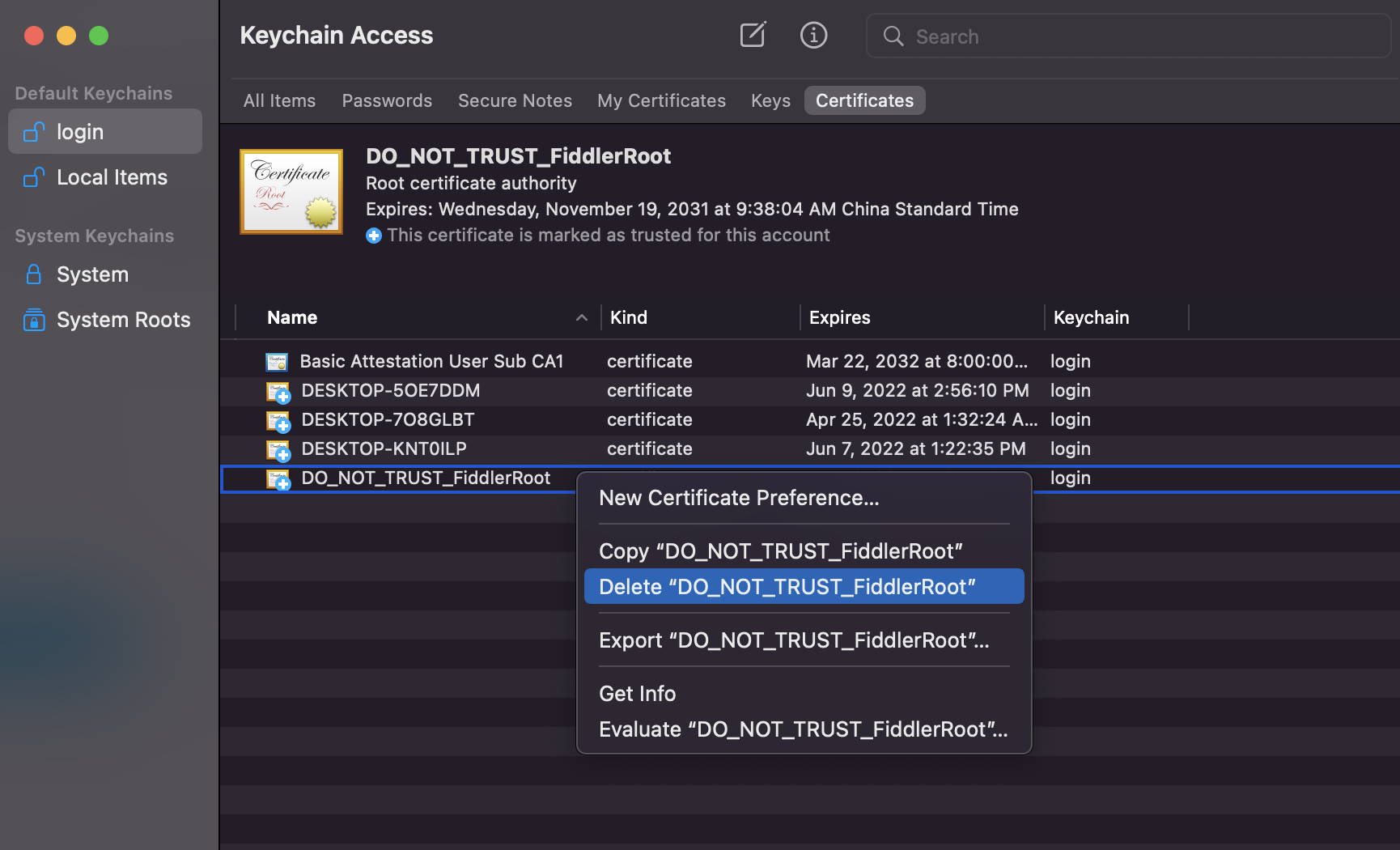Click the Local Items unlocked padlock icon
Image resolution: width=1400 pixels, height=850 pixels.
click(34, 177)
